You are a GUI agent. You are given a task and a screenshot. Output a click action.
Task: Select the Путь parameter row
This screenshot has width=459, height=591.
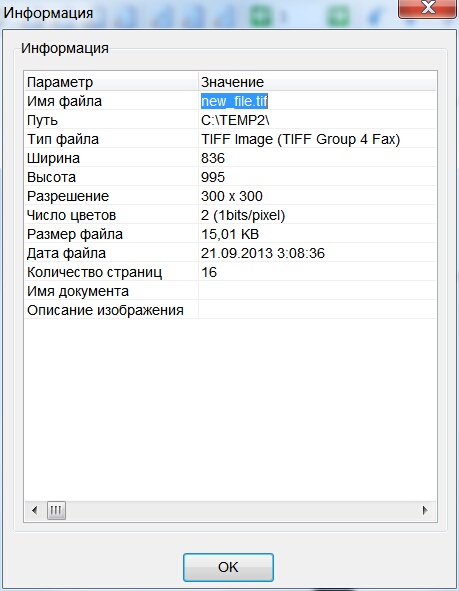(x=230, y=120)
